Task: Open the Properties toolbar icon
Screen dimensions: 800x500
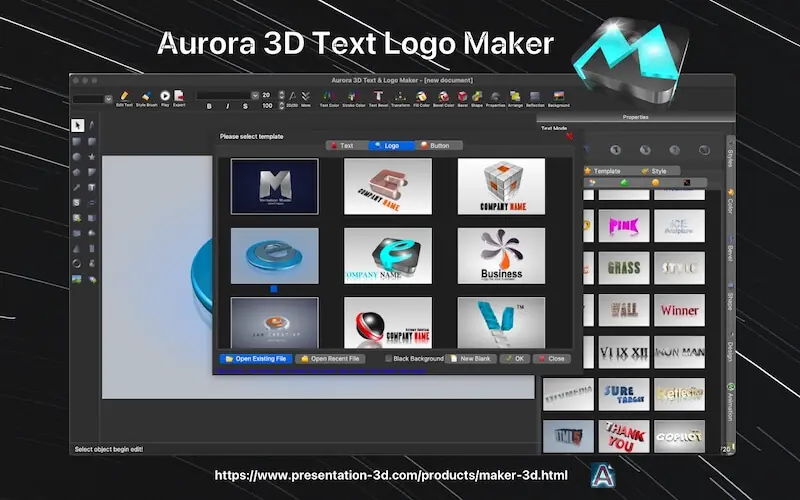Action: tap(495, 98)
